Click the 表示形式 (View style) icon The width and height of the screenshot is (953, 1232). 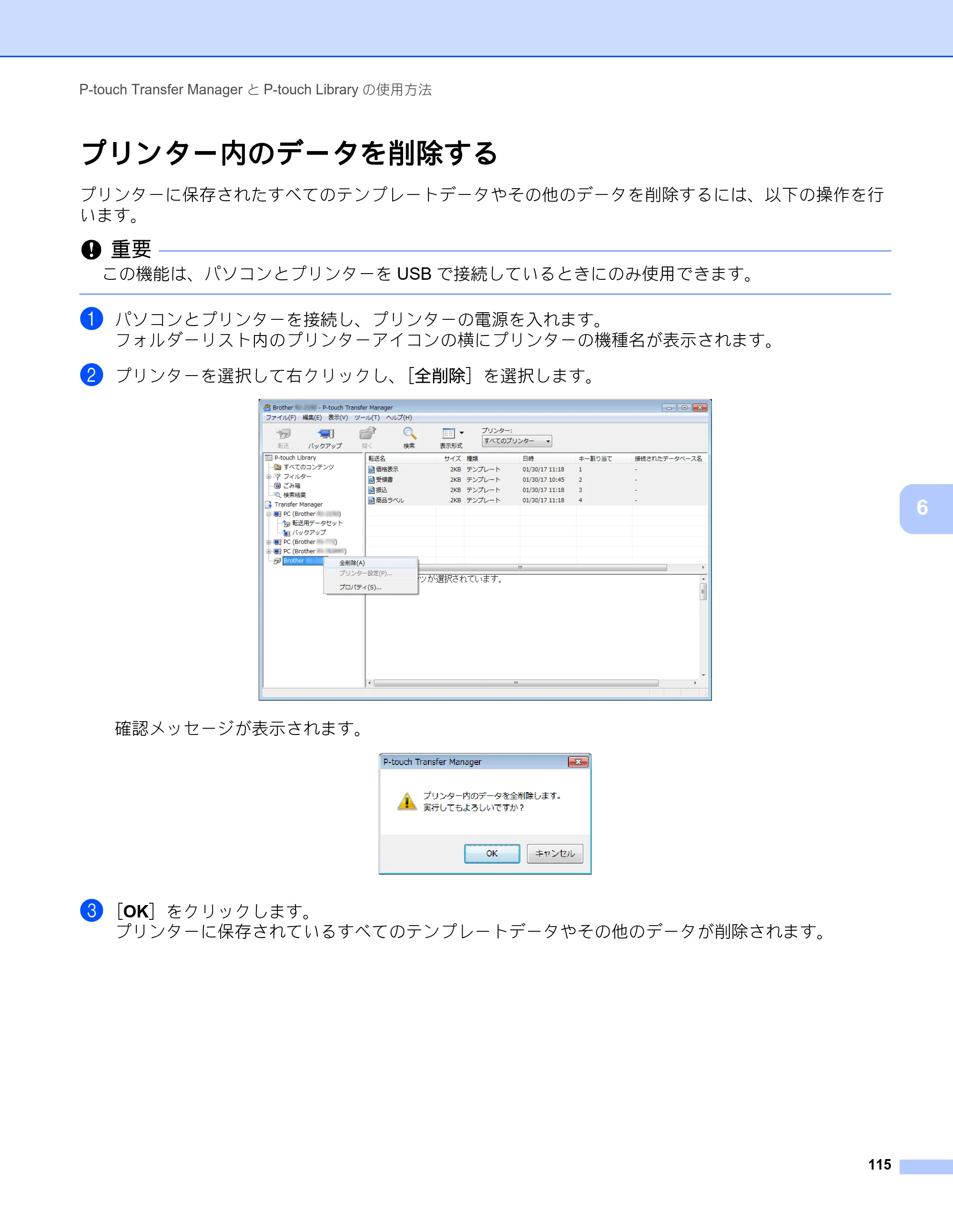pyautogui.click(x=448, y=433)
